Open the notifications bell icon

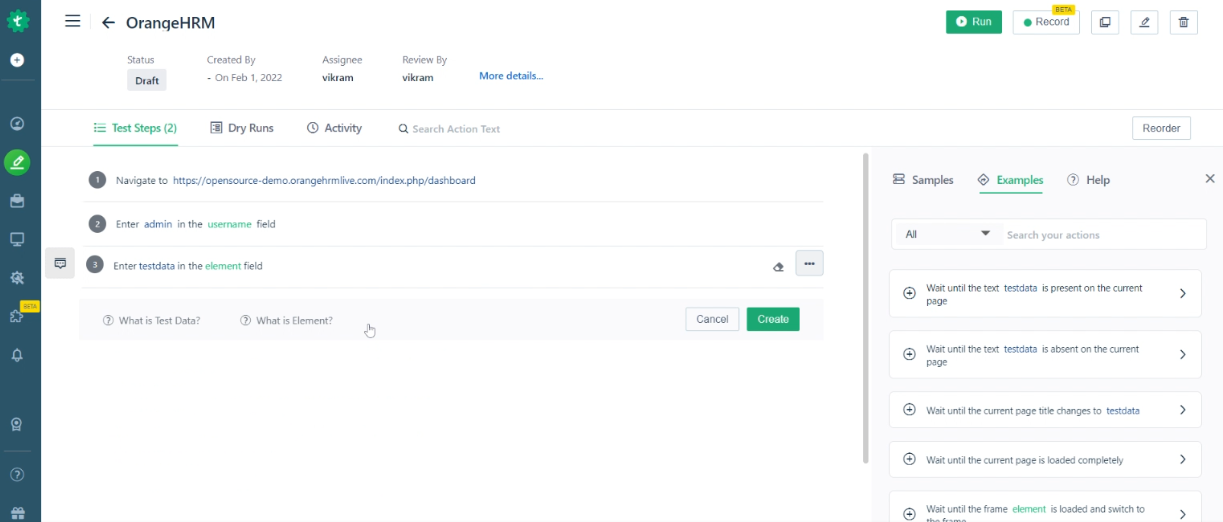coord(17,355)
